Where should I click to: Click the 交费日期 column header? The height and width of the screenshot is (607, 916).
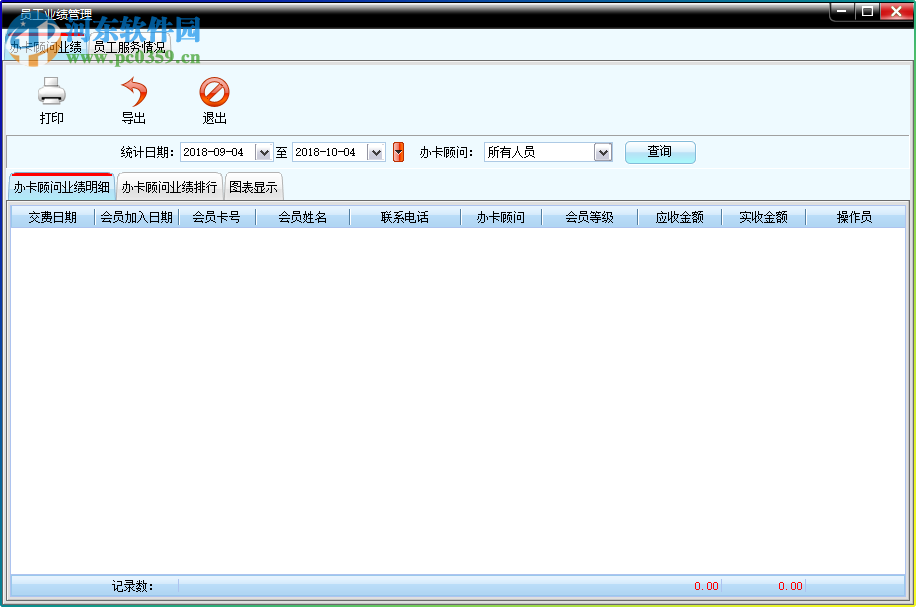(53, 217)
